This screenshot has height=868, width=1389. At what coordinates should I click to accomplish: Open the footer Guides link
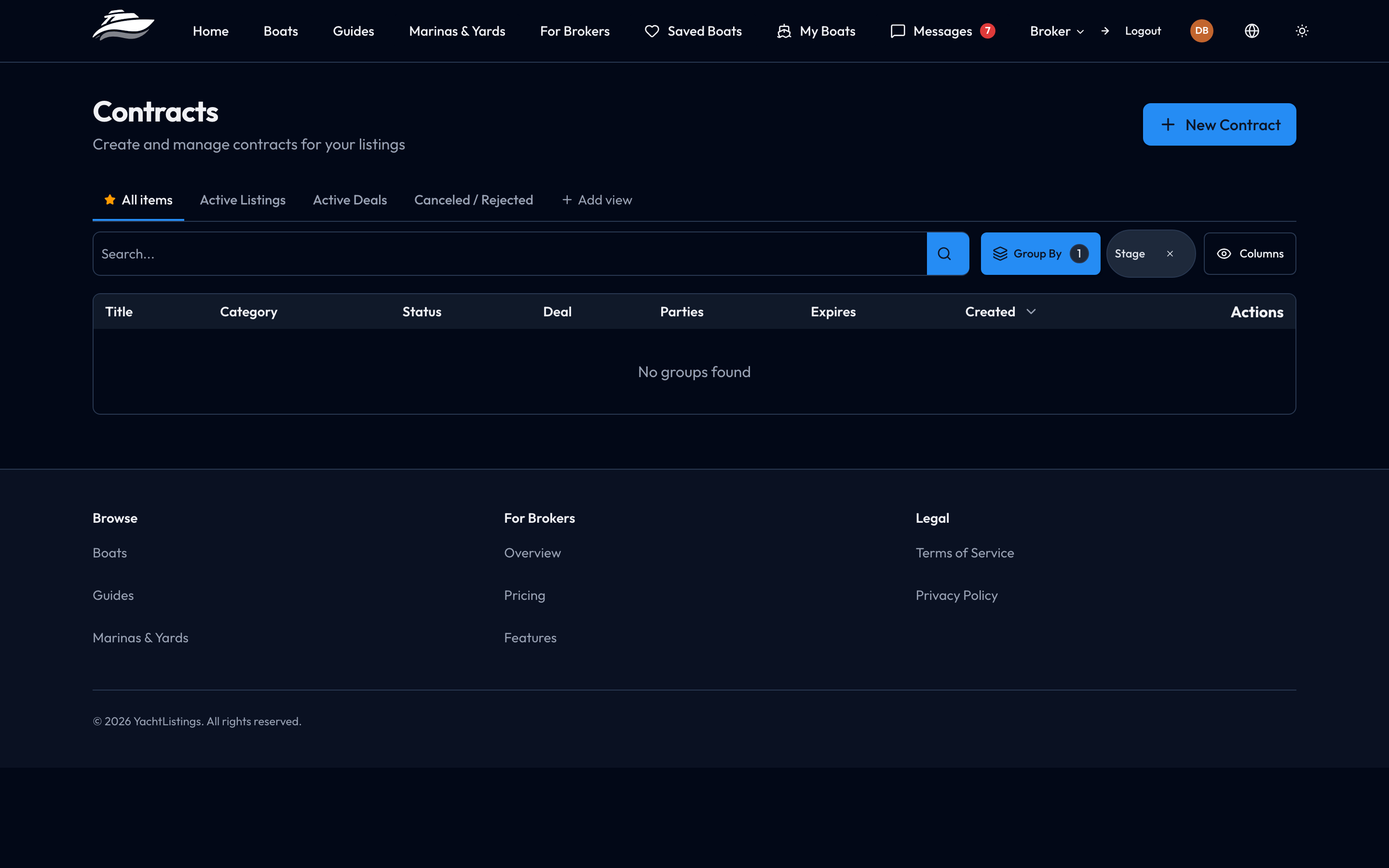click(113, 596)
